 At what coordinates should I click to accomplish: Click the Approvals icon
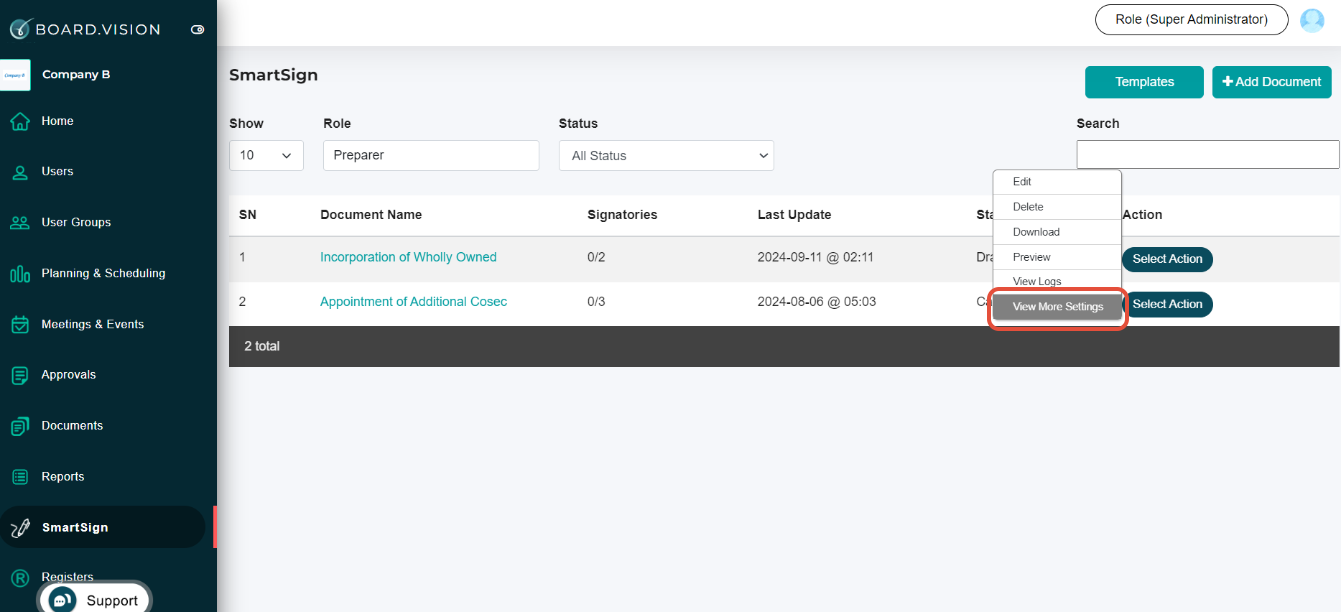(x=19, y=376)
